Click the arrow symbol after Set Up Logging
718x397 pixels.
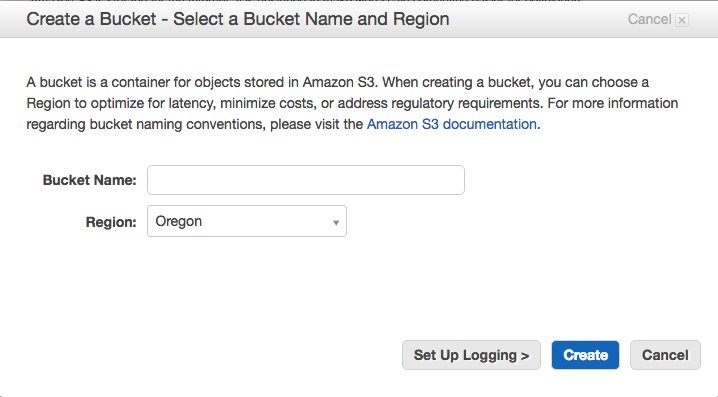pyautogui.click(x=525, y=356)
